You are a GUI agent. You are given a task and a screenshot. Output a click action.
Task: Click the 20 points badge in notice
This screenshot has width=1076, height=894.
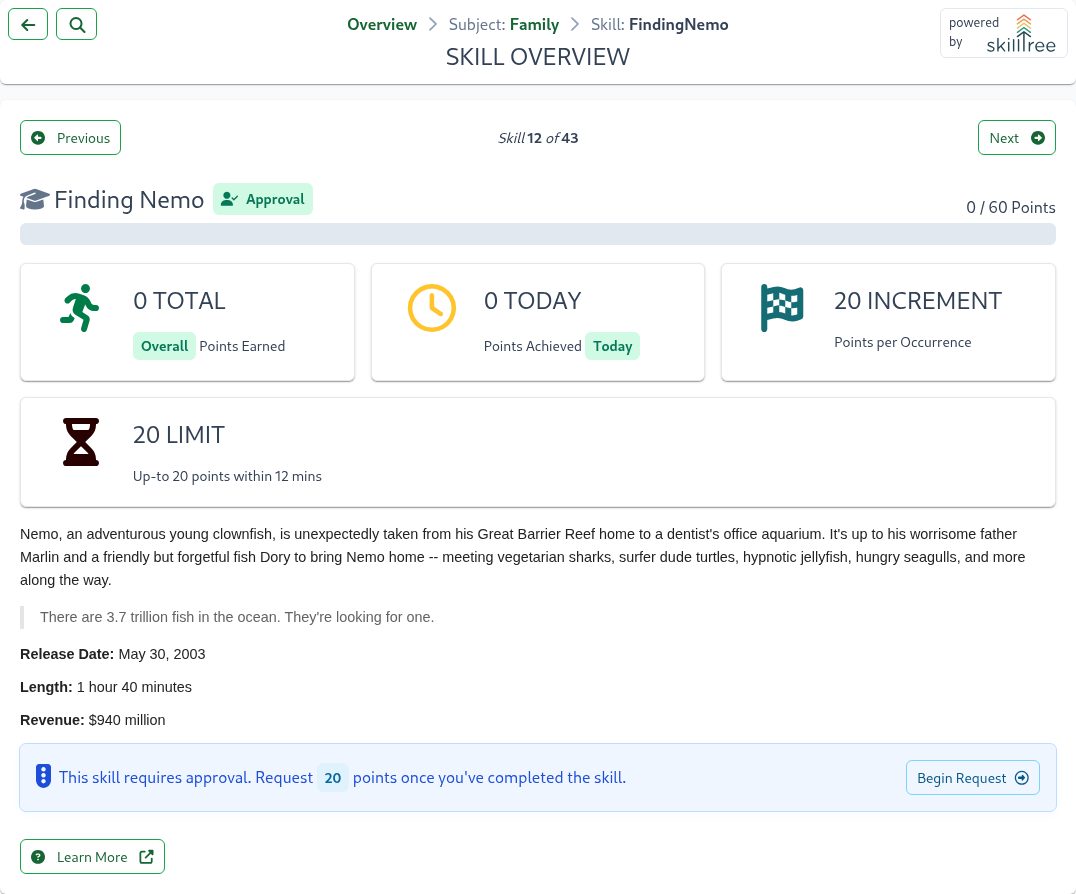click(x=333, y=778)
